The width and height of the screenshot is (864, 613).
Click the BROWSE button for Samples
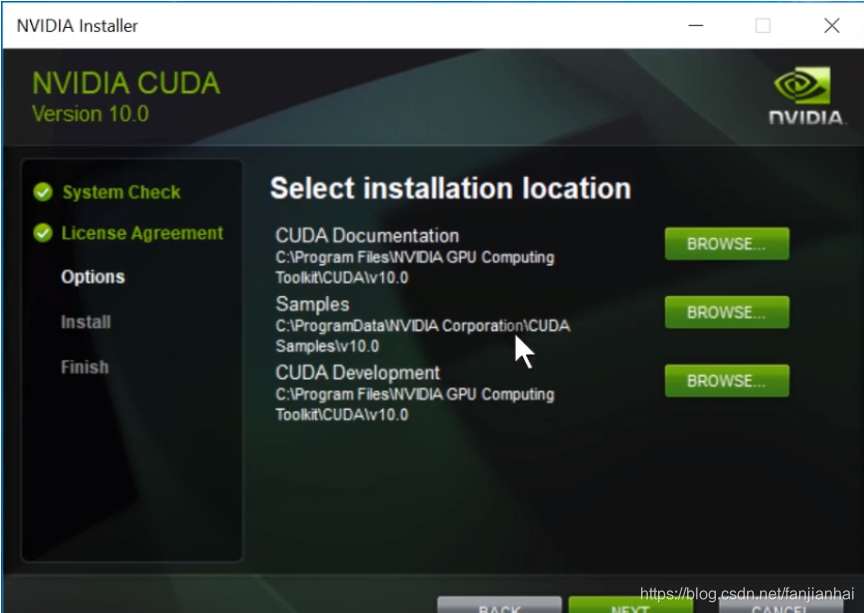(x=727, y=312)
